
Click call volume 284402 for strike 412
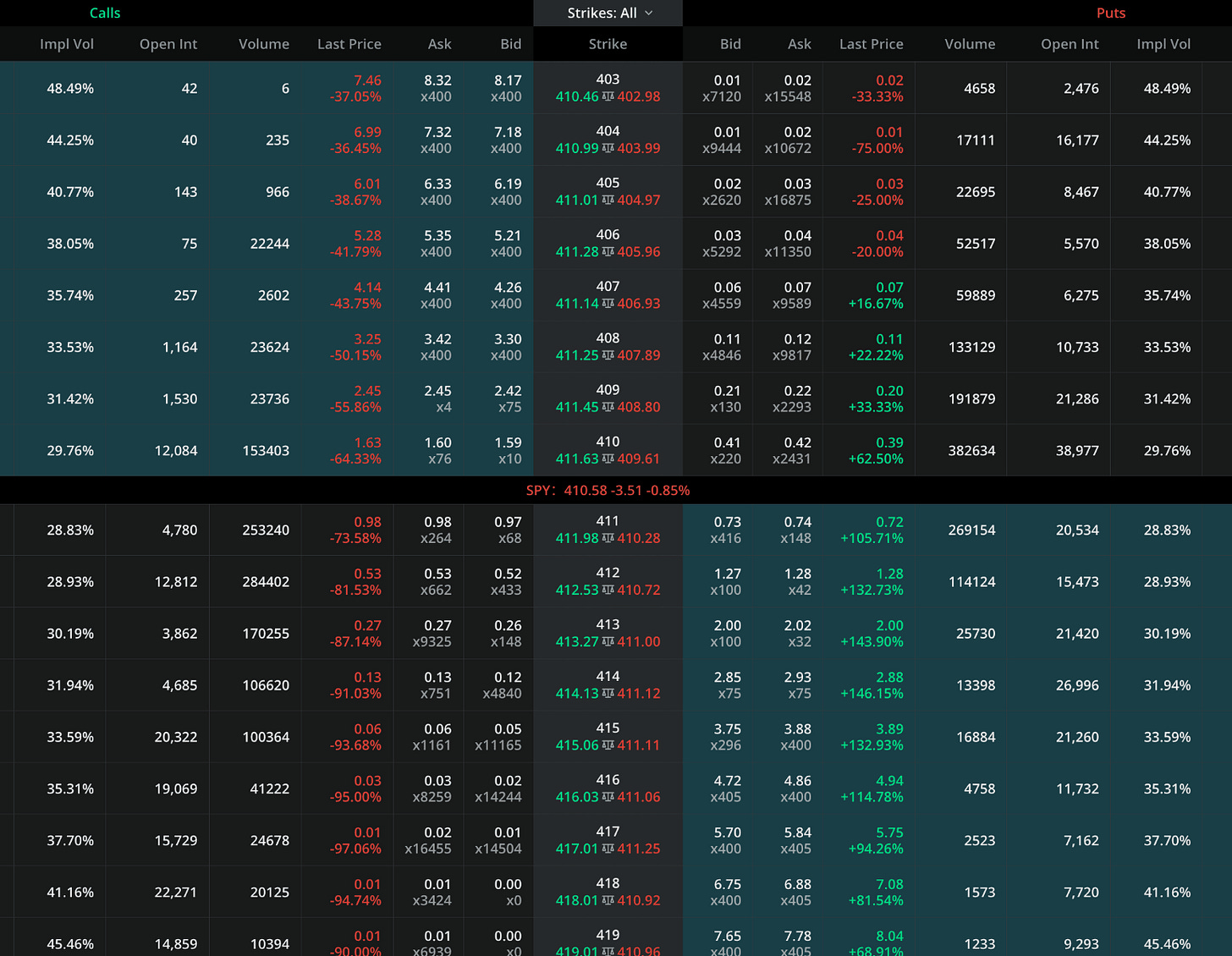(x=267, y=582)
